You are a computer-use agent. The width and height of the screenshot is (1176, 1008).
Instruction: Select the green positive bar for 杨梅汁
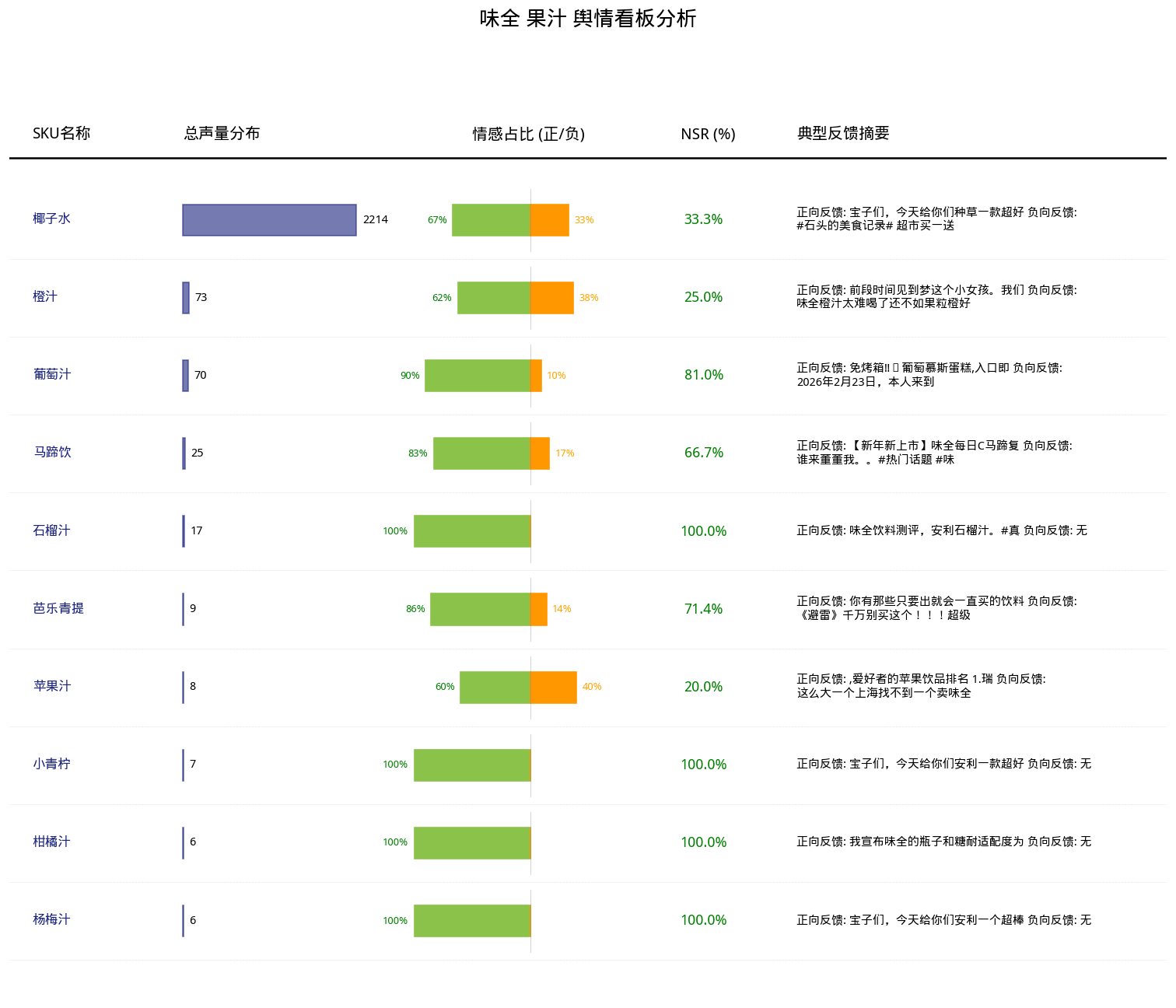[472, 921]
